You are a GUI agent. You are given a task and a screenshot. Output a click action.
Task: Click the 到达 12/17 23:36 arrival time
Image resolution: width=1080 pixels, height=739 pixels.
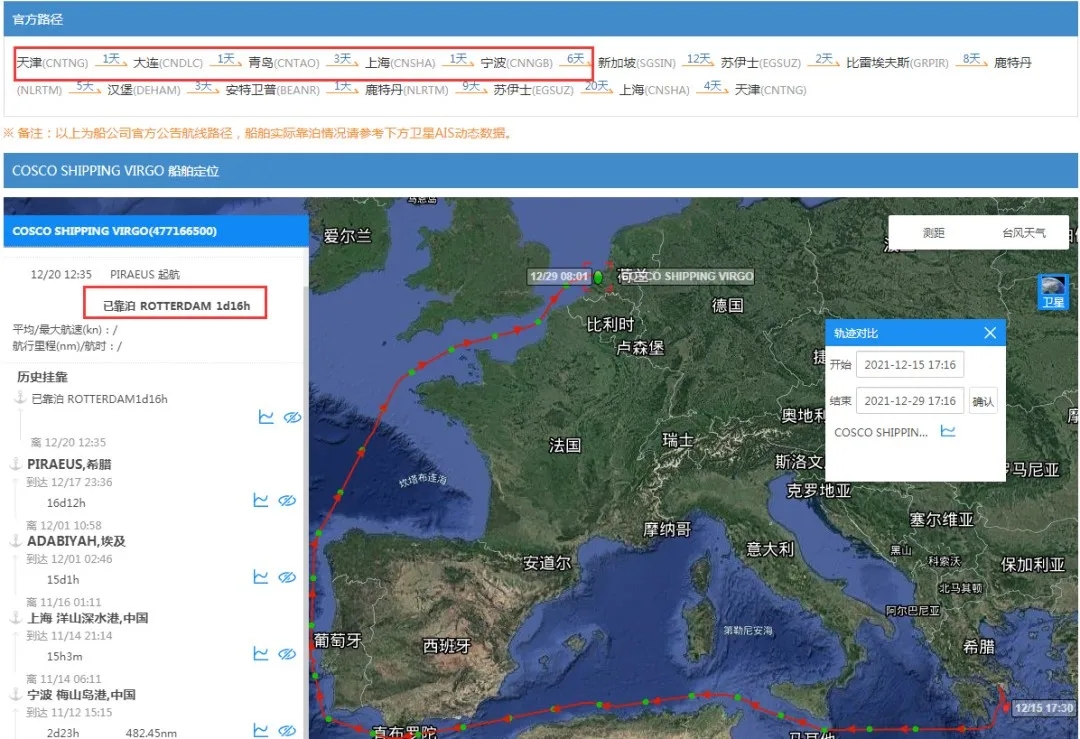pyautogui.click(x=69, y=482)
